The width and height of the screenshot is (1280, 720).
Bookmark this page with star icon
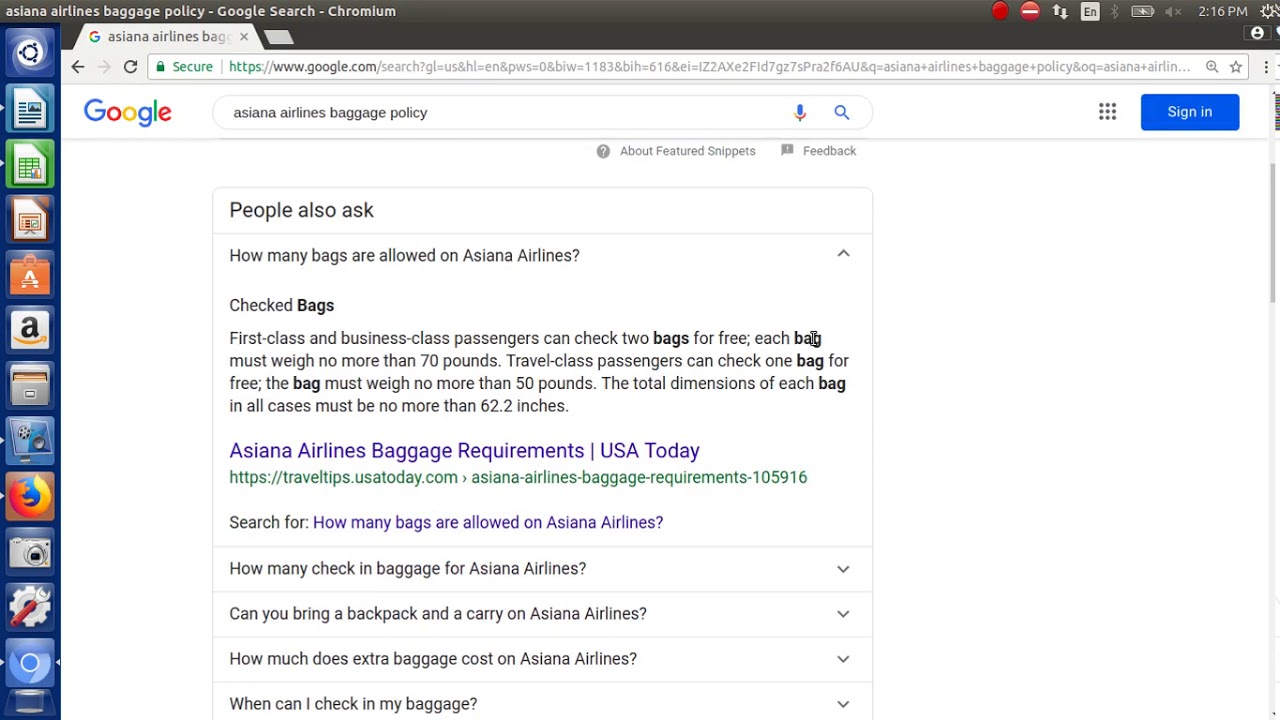pyautogui.click(x=1236, y=67)
